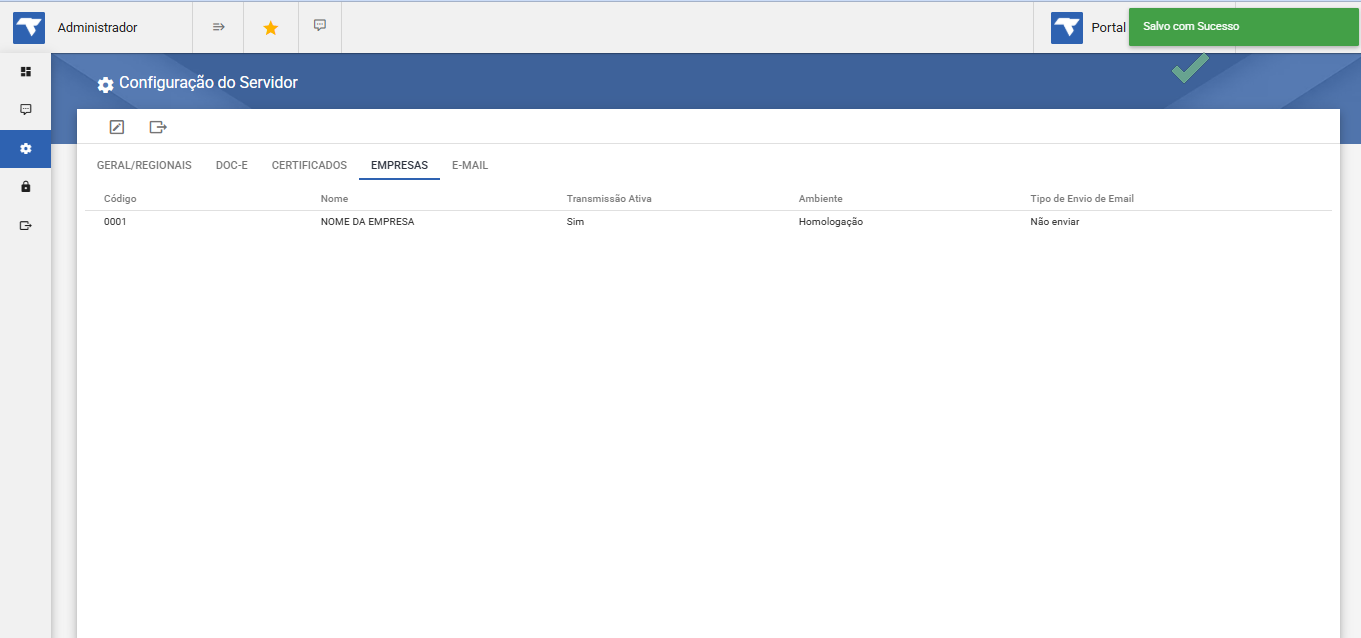Select the settings gear icon in the sidebar

26,149
